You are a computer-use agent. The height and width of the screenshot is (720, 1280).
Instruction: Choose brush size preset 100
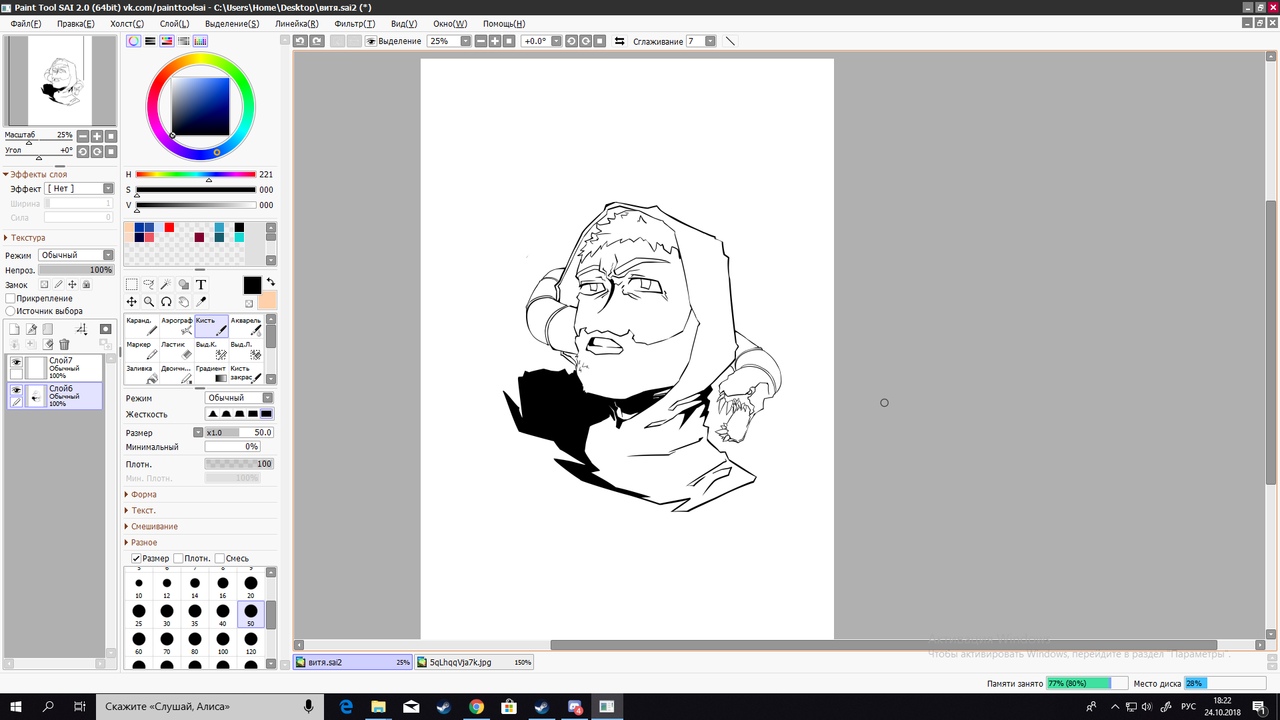click(x=223, y=639)
